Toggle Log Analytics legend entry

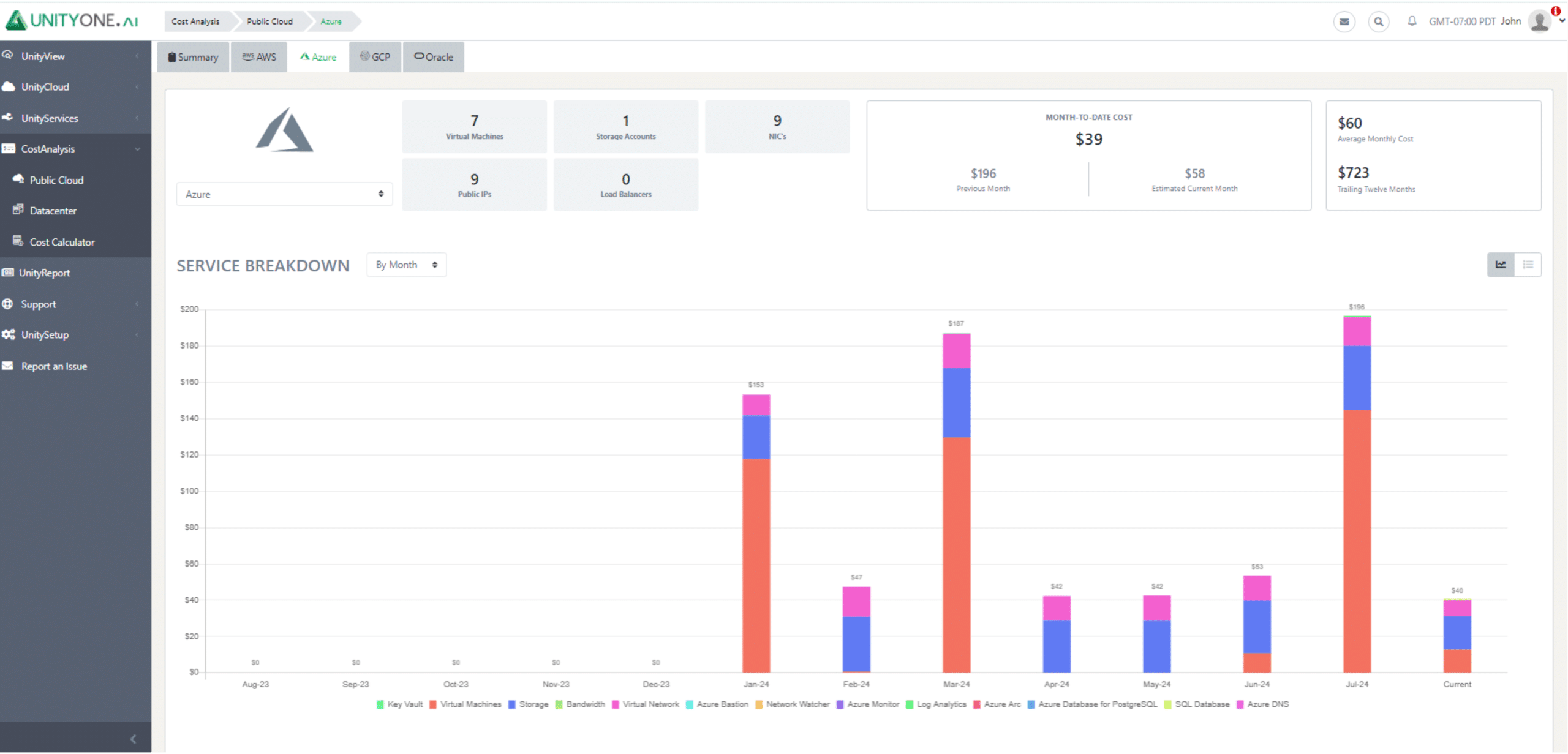click(x=936, y=704)
